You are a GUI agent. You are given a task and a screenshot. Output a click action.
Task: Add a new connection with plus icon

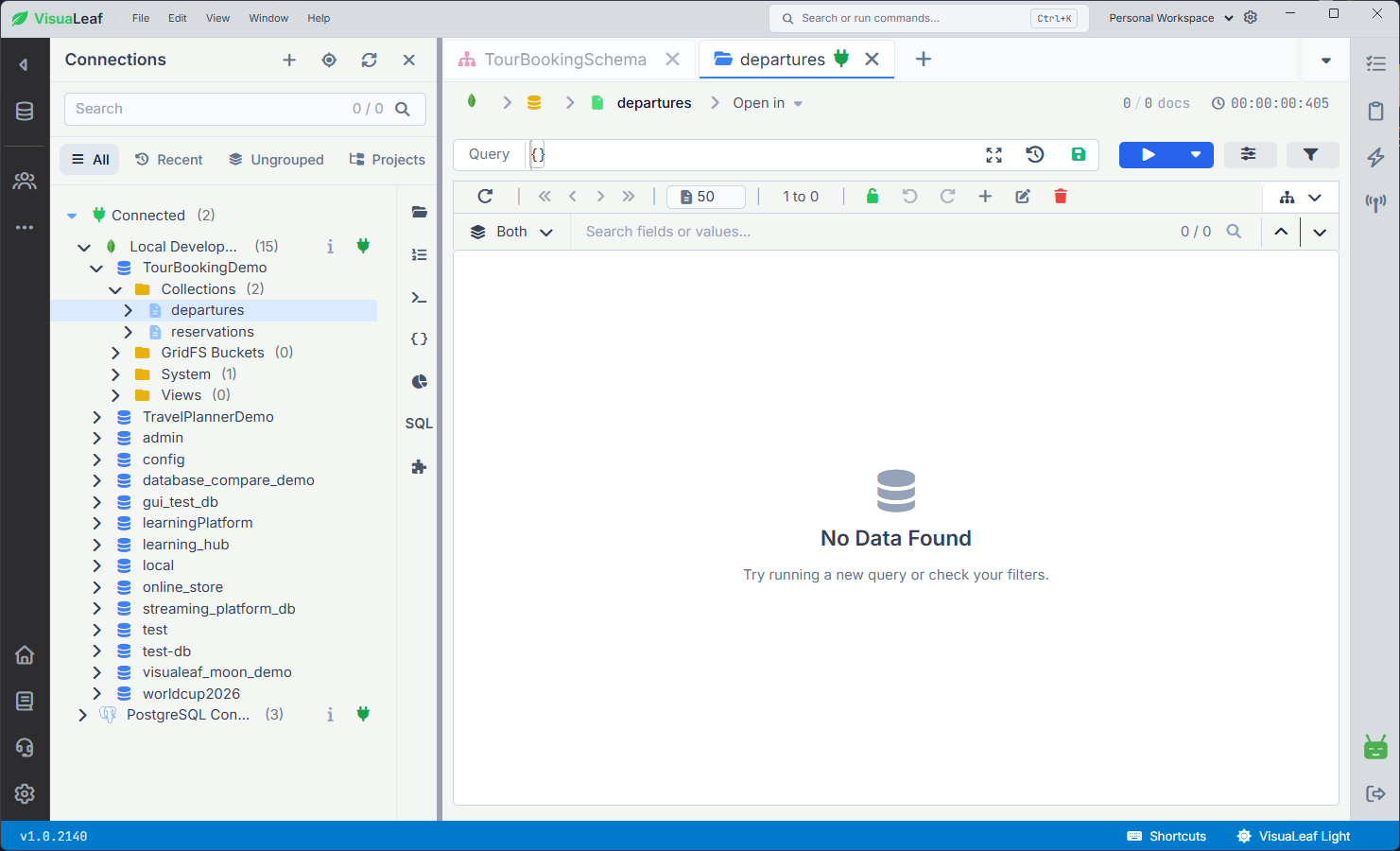point(289,60)
